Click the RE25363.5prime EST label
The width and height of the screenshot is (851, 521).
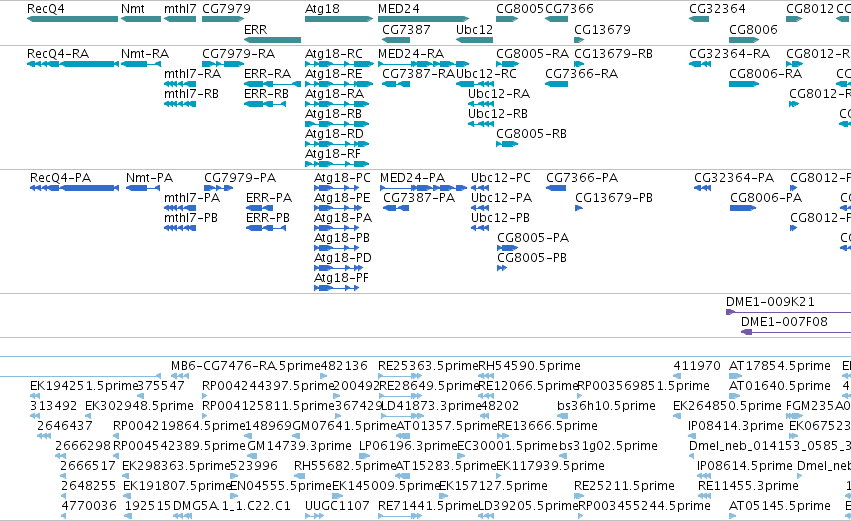pos(428,366)
